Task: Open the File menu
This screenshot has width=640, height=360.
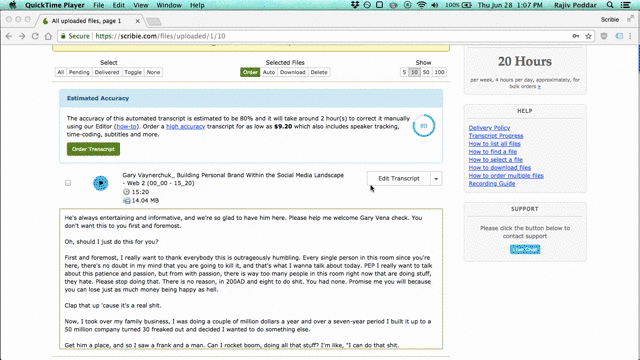Action: pos(98,5)
